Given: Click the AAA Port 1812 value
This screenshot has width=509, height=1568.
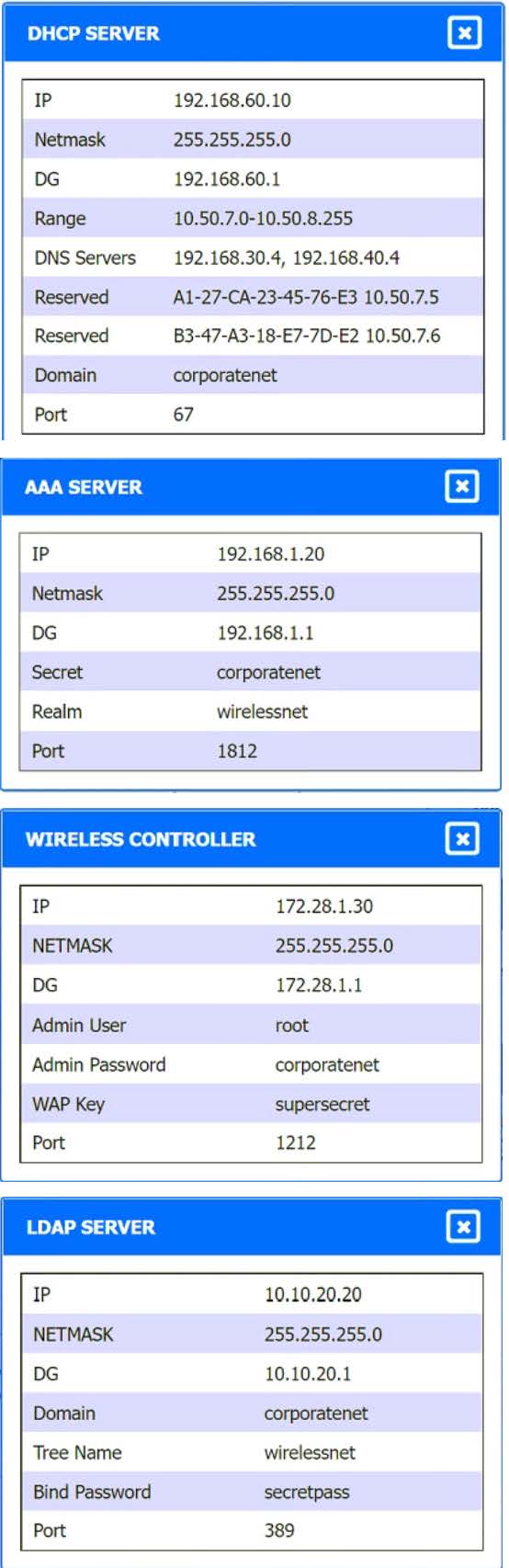Looking at the screenshot, I should [237, 751].
